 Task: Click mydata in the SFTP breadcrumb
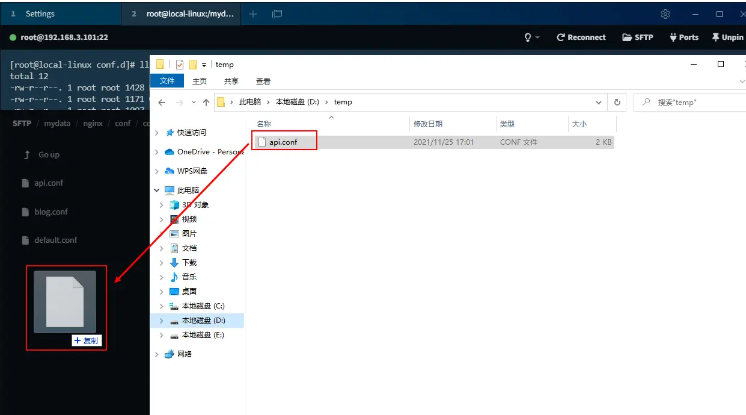pyautogui.click(x=57, y=123)
